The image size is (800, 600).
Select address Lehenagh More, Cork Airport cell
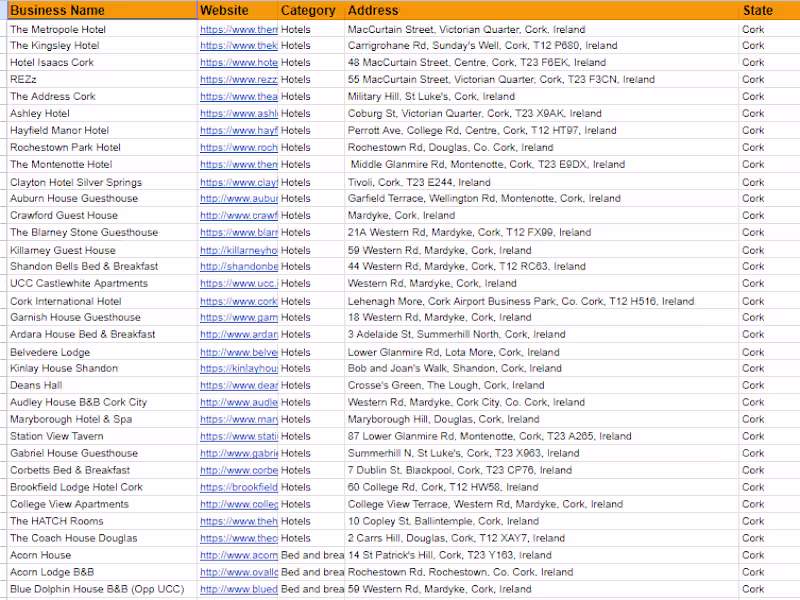pos(542,302)
